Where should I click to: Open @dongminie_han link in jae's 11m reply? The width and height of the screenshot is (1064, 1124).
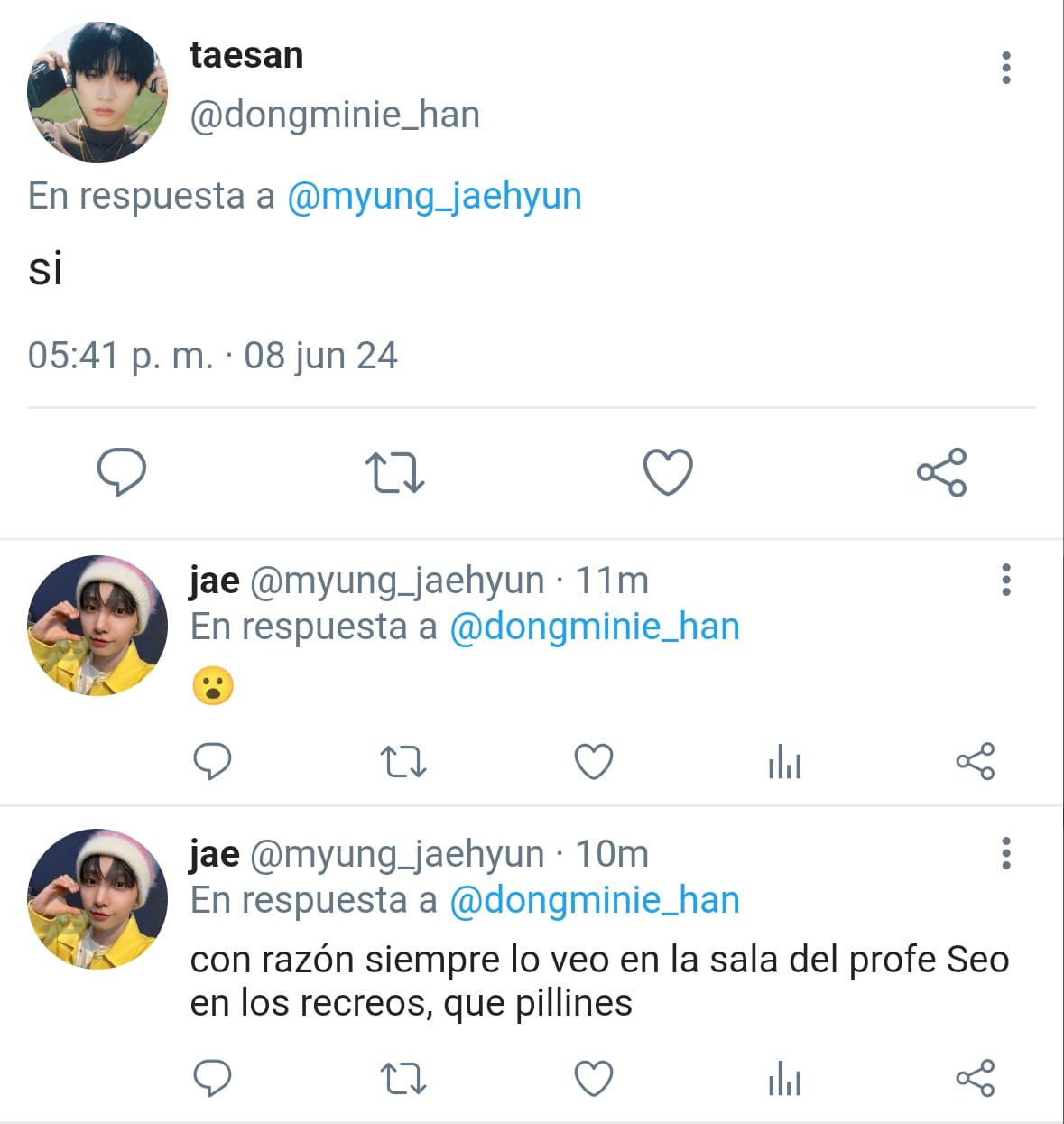coord(595,627)
